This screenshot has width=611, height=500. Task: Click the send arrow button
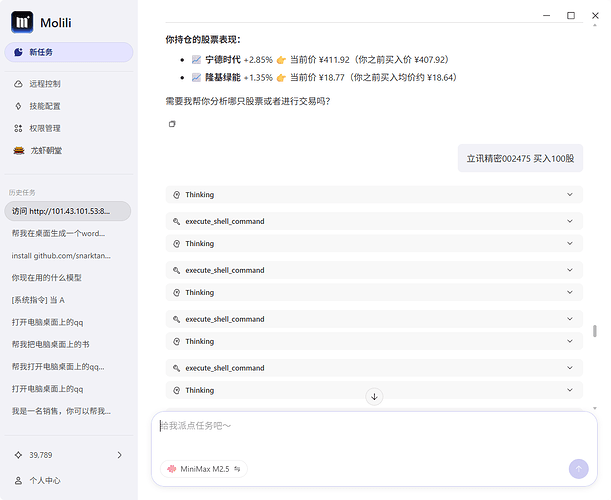click(x=578, y=469)
